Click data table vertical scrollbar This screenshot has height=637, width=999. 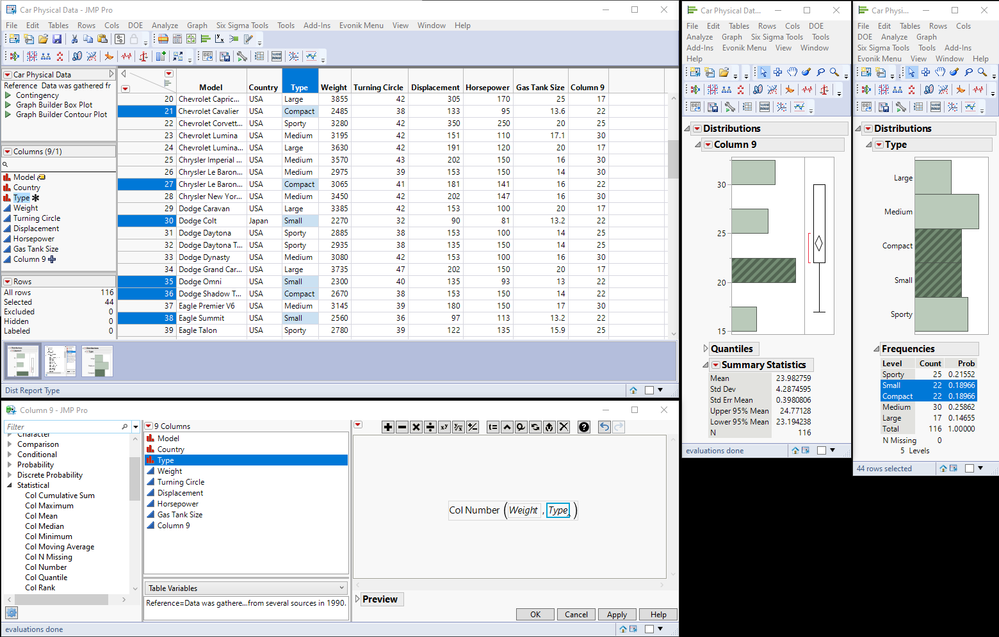673,159
